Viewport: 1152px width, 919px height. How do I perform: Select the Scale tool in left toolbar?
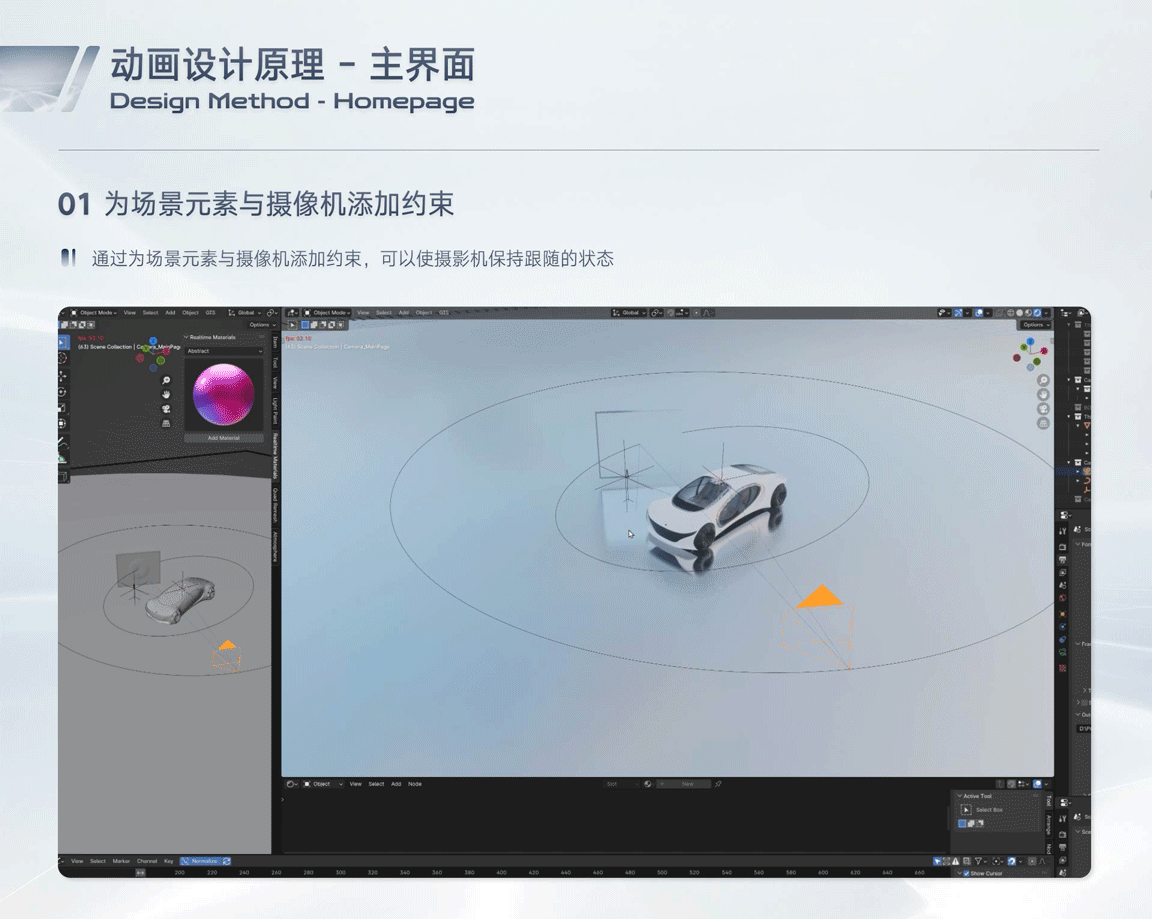pyautogui.click(x=62, y=408)
